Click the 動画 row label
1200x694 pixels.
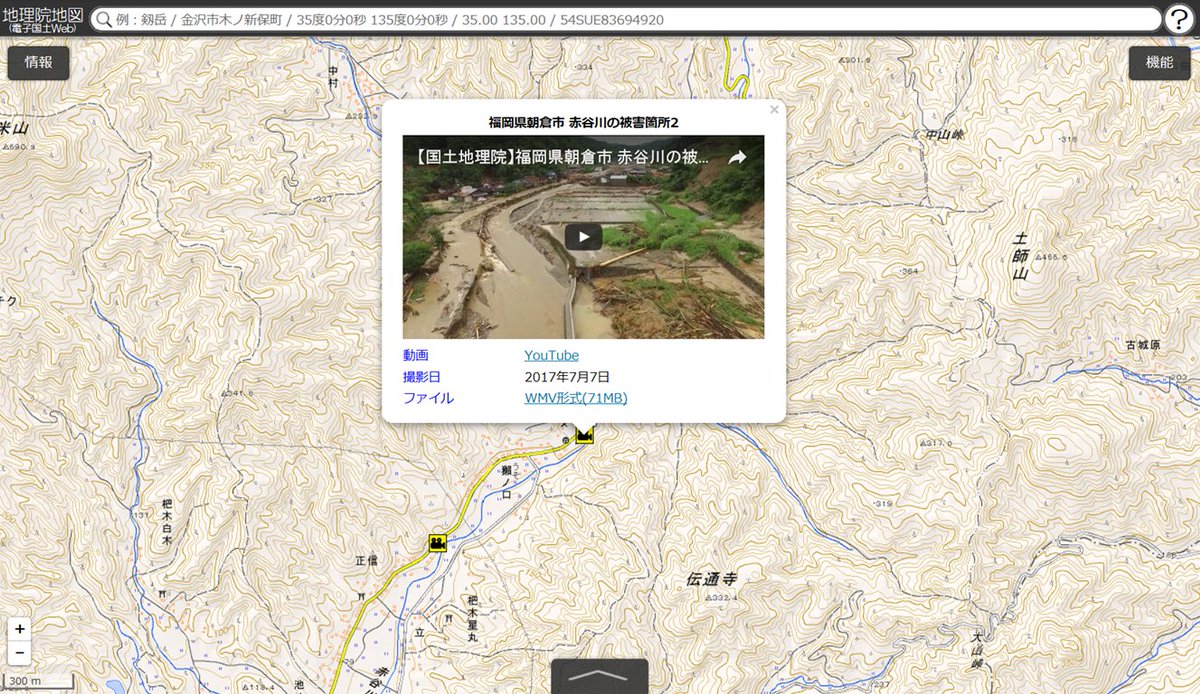[416, 355]
